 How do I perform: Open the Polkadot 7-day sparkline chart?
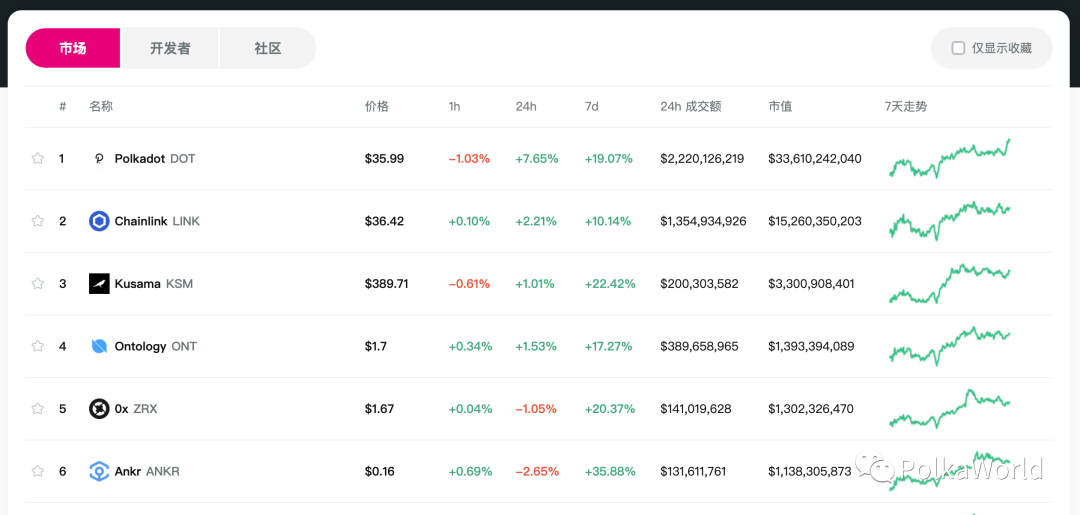click(x=950, y=158)
